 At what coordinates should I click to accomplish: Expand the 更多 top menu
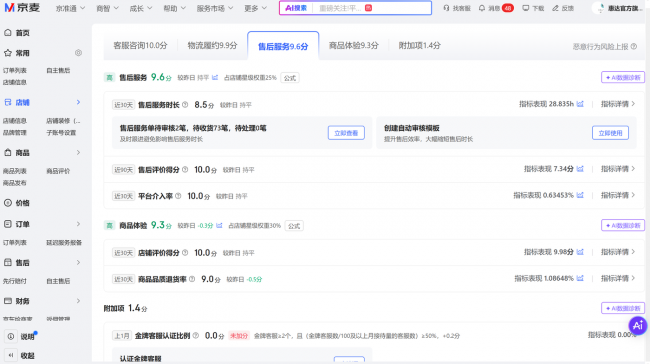(x=255, y=8)
